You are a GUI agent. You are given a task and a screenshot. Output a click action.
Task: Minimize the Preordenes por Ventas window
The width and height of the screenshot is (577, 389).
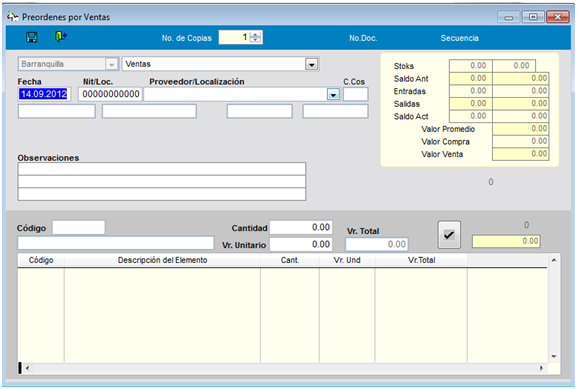point(509,17)
